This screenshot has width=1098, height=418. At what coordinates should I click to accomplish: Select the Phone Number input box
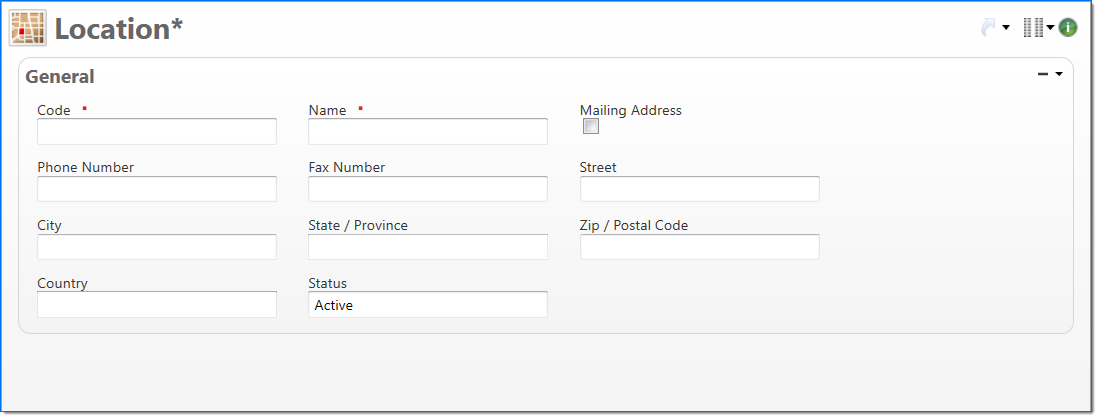tap(156, 189)
